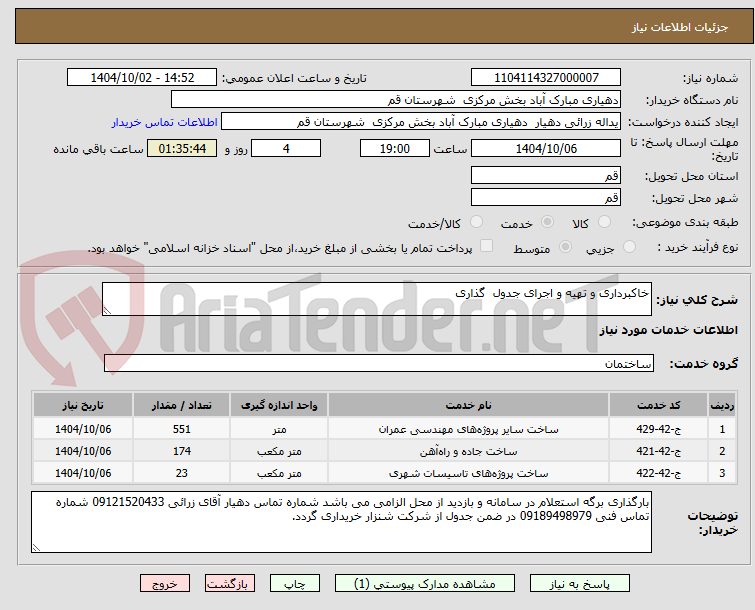This screenshot has width=755, height=610.
Task: Select the کالا/خدمت radio button
Action: click(476, 222)
